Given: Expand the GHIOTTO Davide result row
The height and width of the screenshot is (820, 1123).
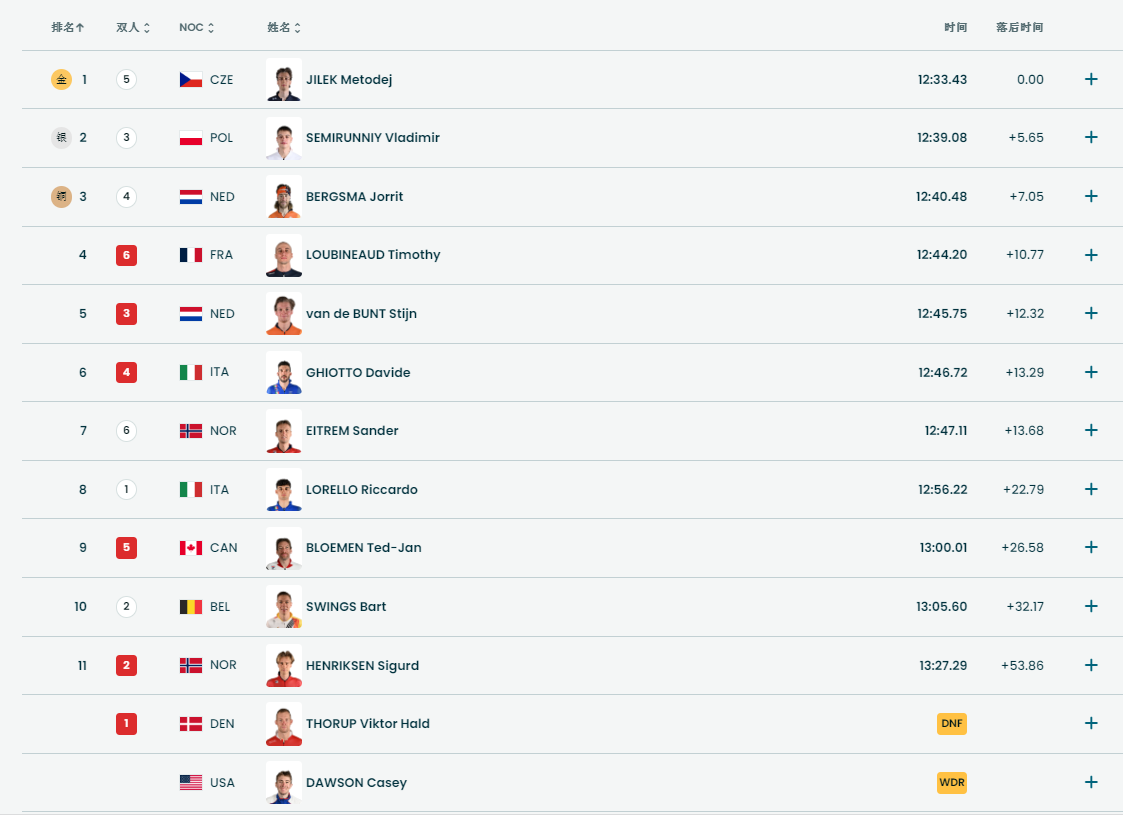Looking at the screenshot, I should pos(1091,373).
